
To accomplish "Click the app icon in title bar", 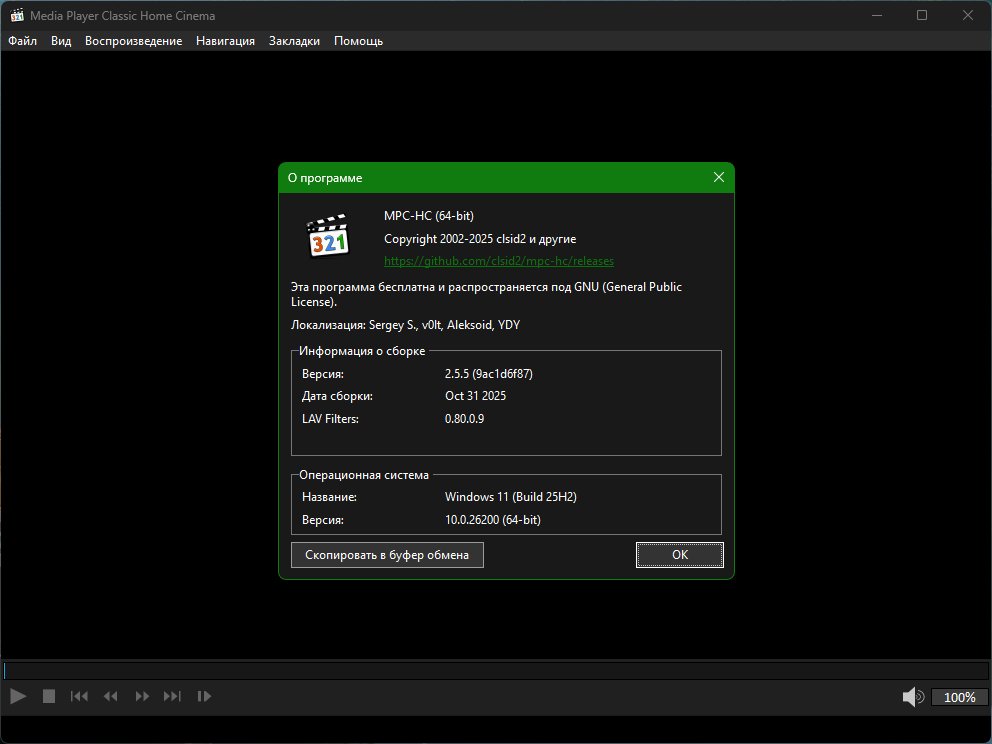I will coord(17,15).
